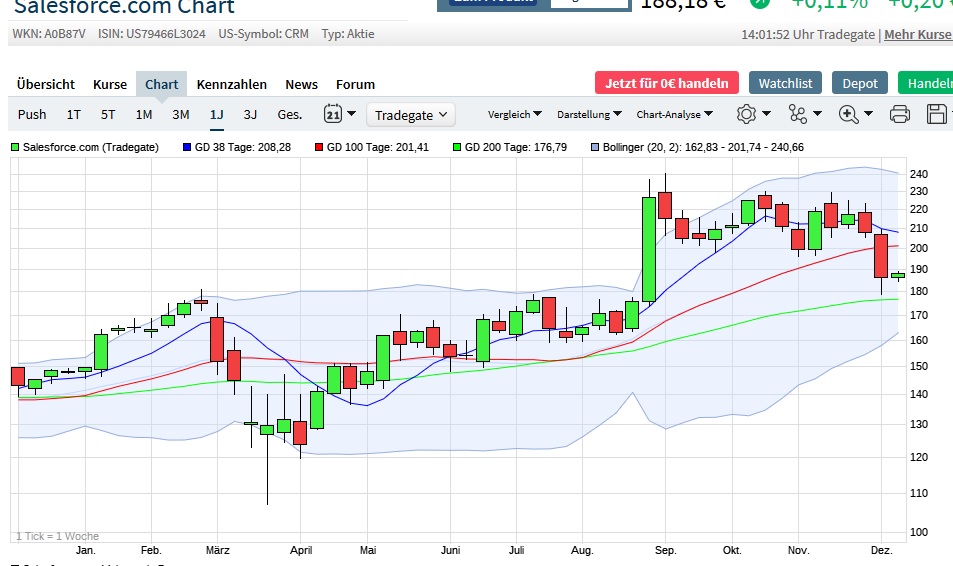Open the Darstellung dropdown menu
Screen dimensions: 953x566
tap(590, 114)
